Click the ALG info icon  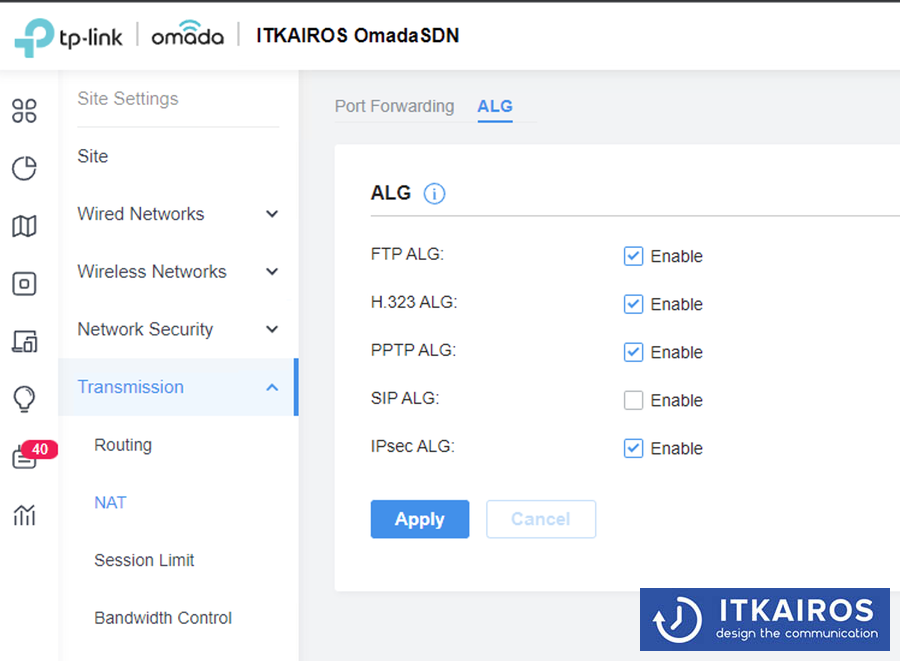point(434,194)
